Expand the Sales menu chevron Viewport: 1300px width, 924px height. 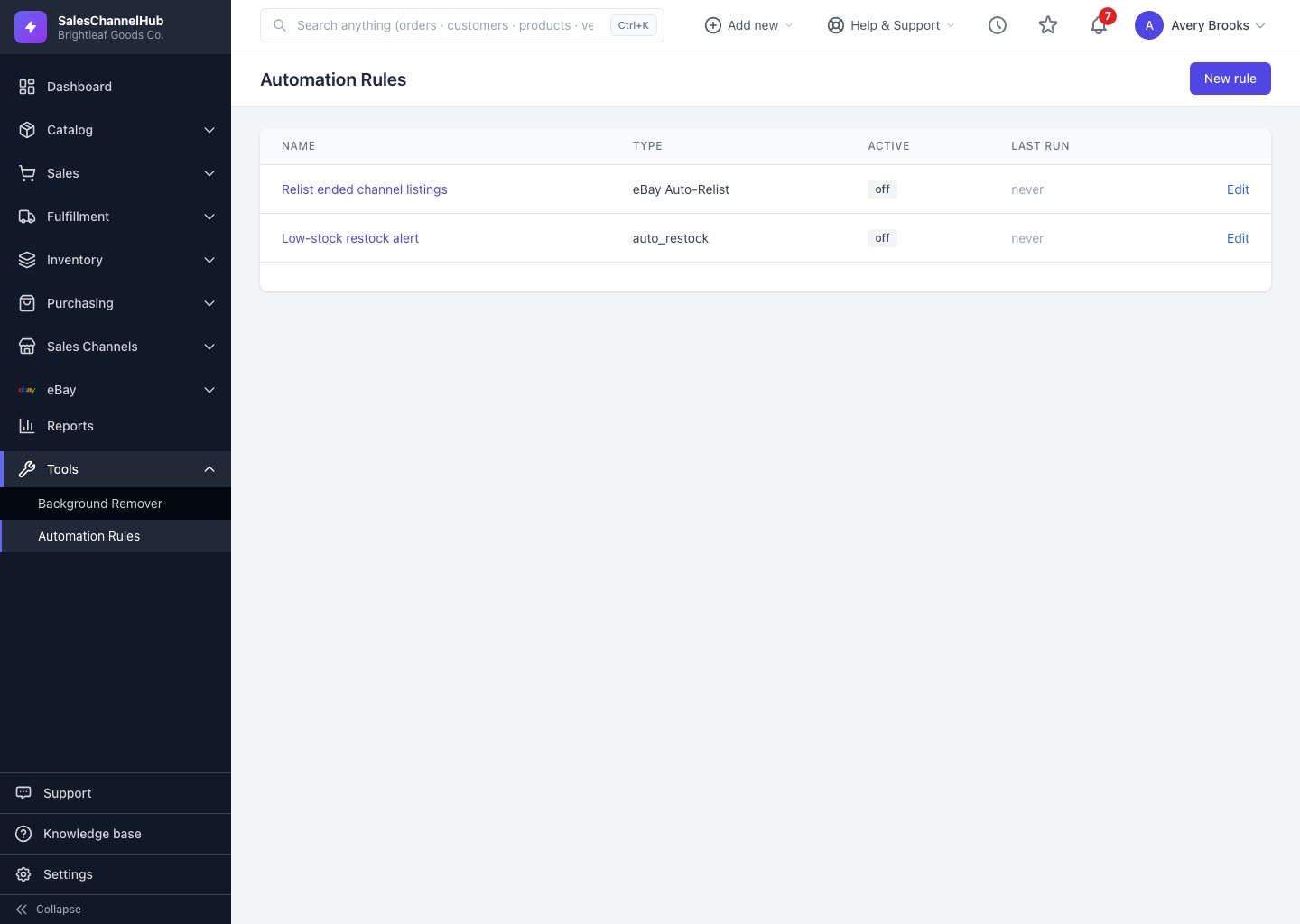pyautogui.click(x=209, y=173)
